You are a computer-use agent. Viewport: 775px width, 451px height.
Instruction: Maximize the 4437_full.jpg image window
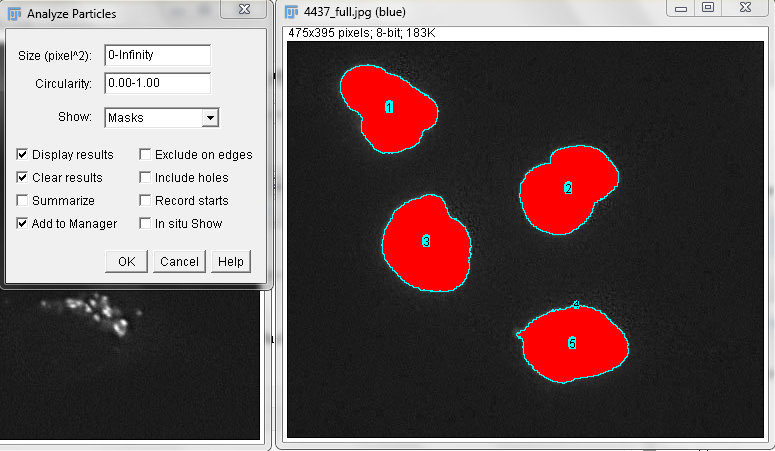pos(708,7)
